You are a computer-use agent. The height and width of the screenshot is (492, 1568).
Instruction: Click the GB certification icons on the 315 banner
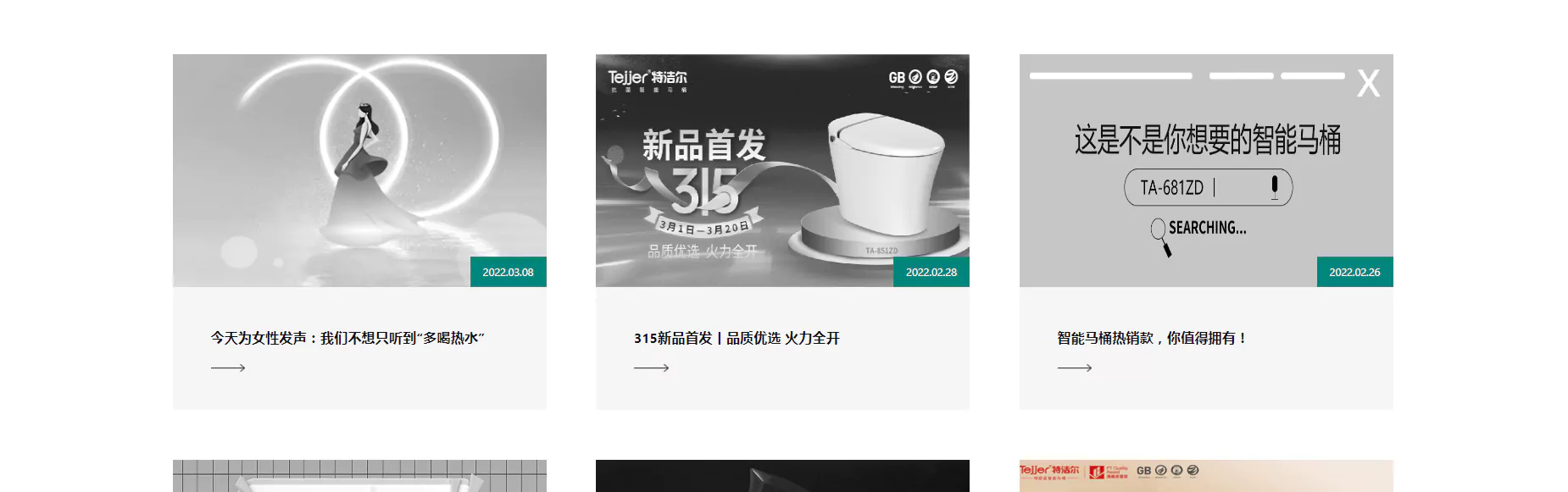point(923,78)
